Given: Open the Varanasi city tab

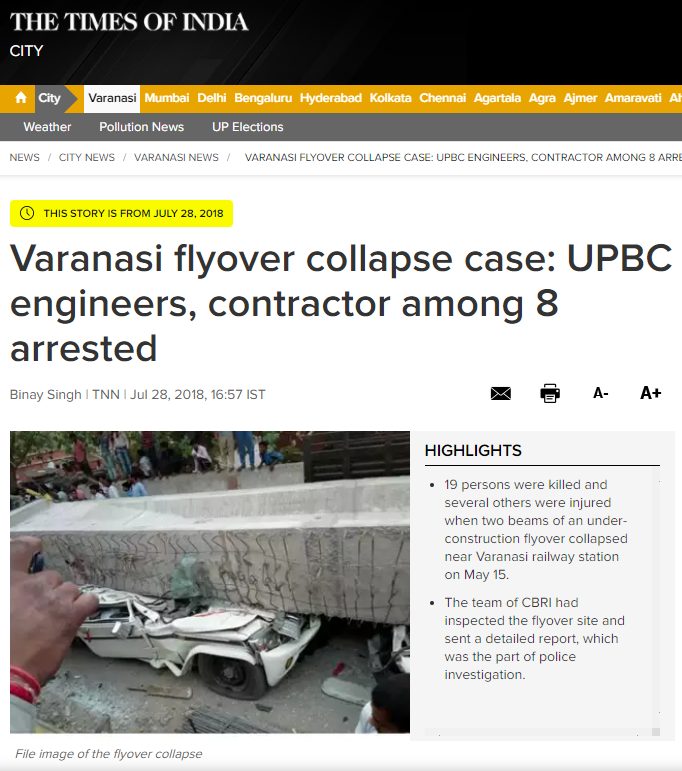Looking at the screenshot, I should (x=112, y=98).
